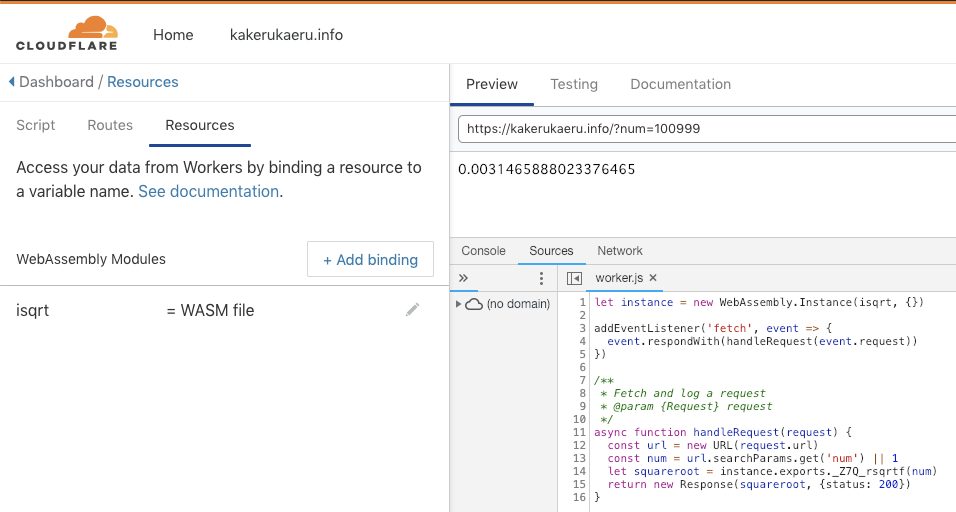Click the preview URL input field
956x512 pixels.
pos(707,129)
